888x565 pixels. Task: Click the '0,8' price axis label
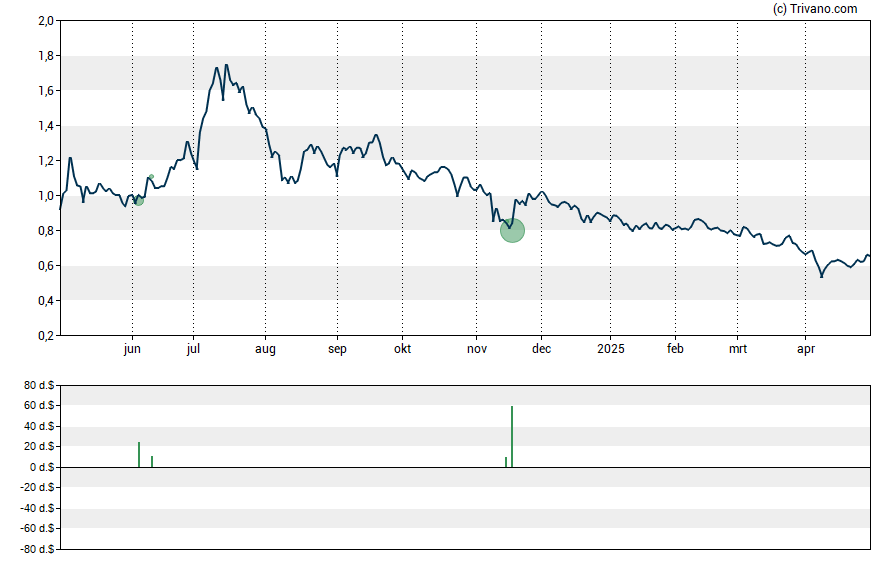click(46, 230)
